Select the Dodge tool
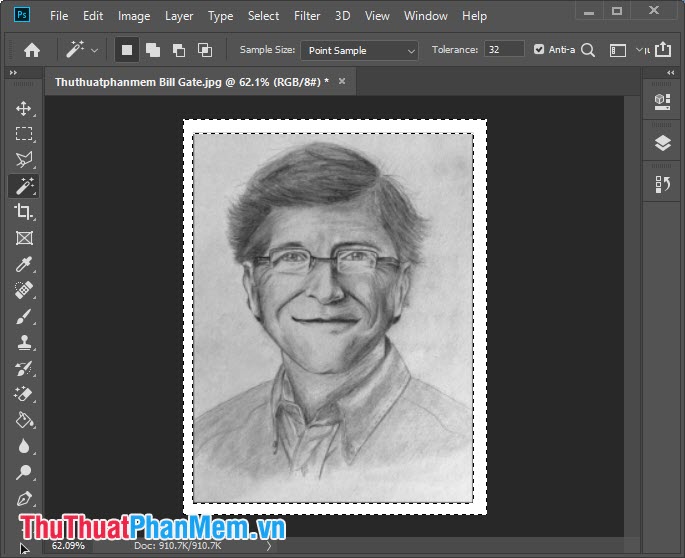Viewport: 685px width, 558px height. click(24, 472)
